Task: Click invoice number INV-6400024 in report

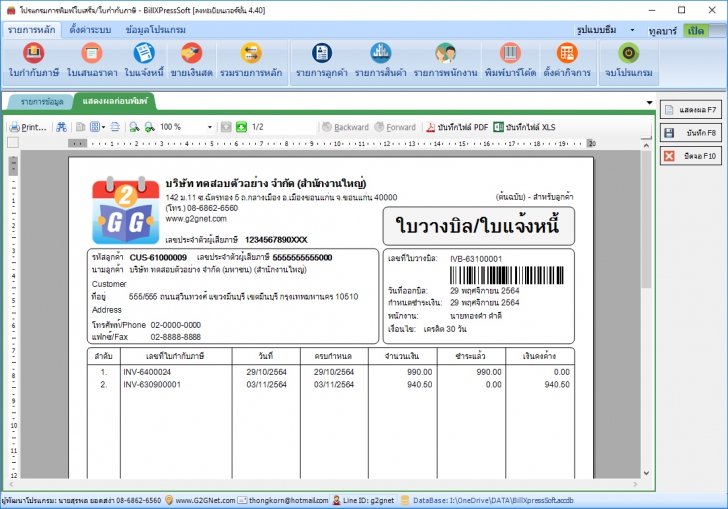Action: (147, 372)
